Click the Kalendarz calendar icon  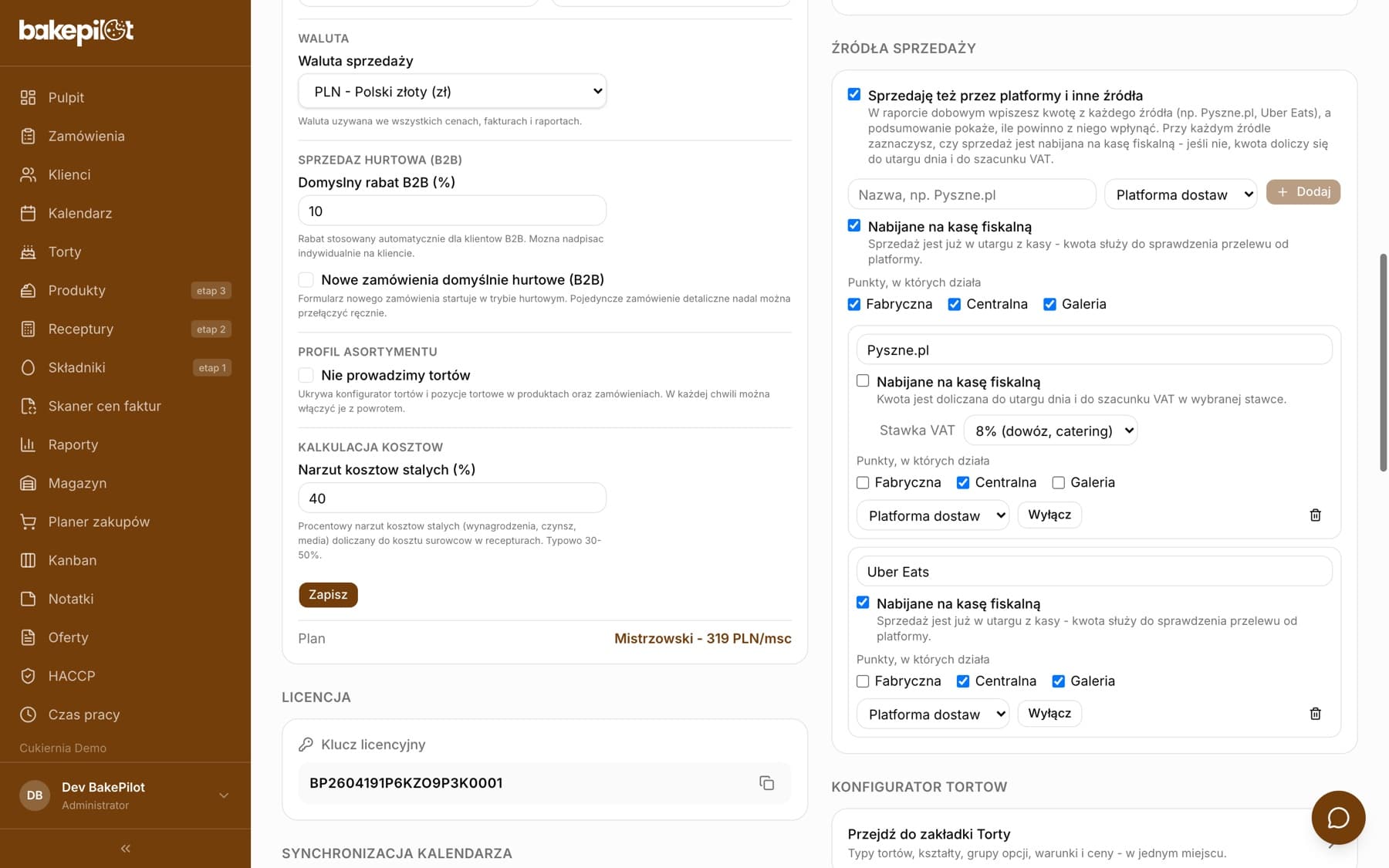pos(28,213)
